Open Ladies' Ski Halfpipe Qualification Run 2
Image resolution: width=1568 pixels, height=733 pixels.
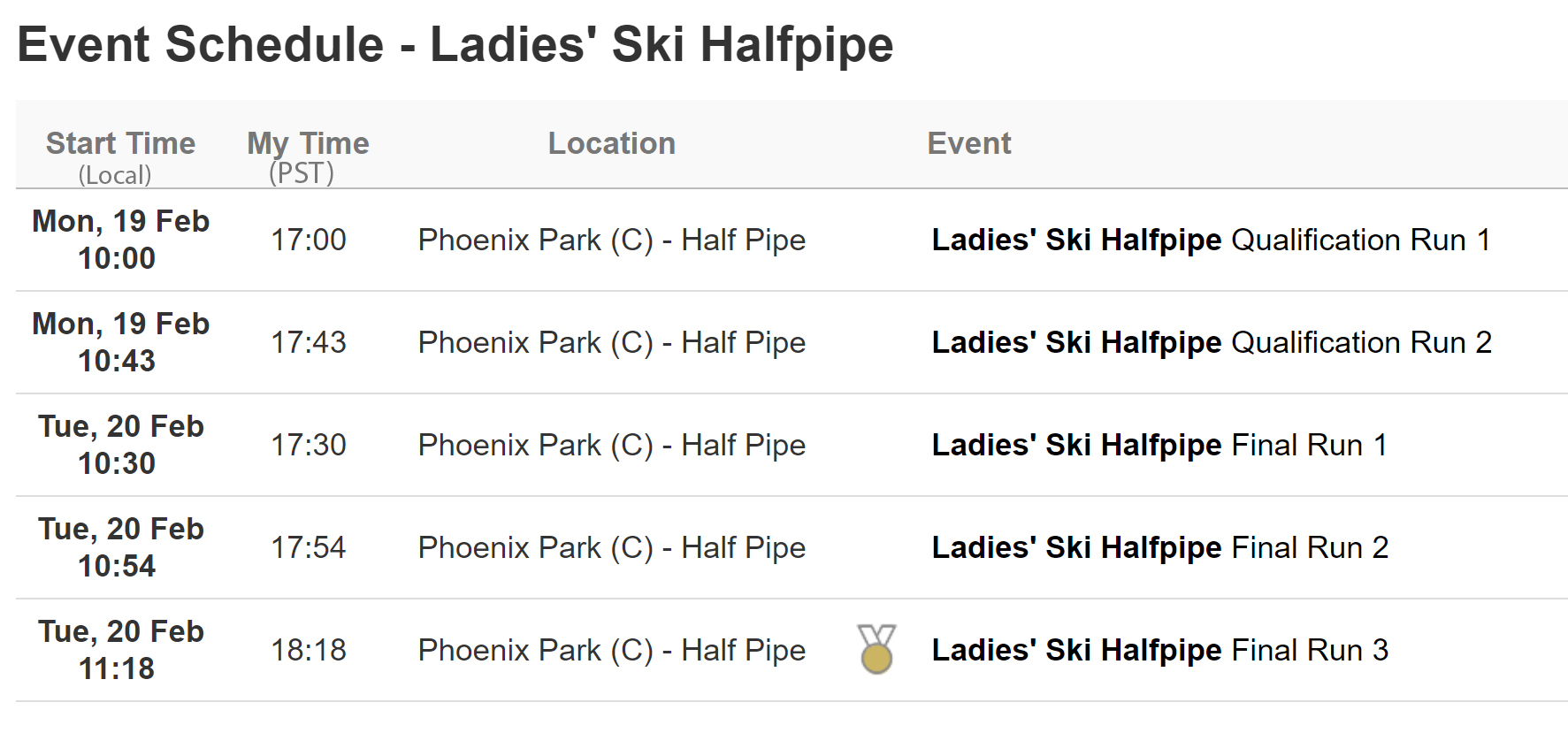click(x=1212, y=342)
